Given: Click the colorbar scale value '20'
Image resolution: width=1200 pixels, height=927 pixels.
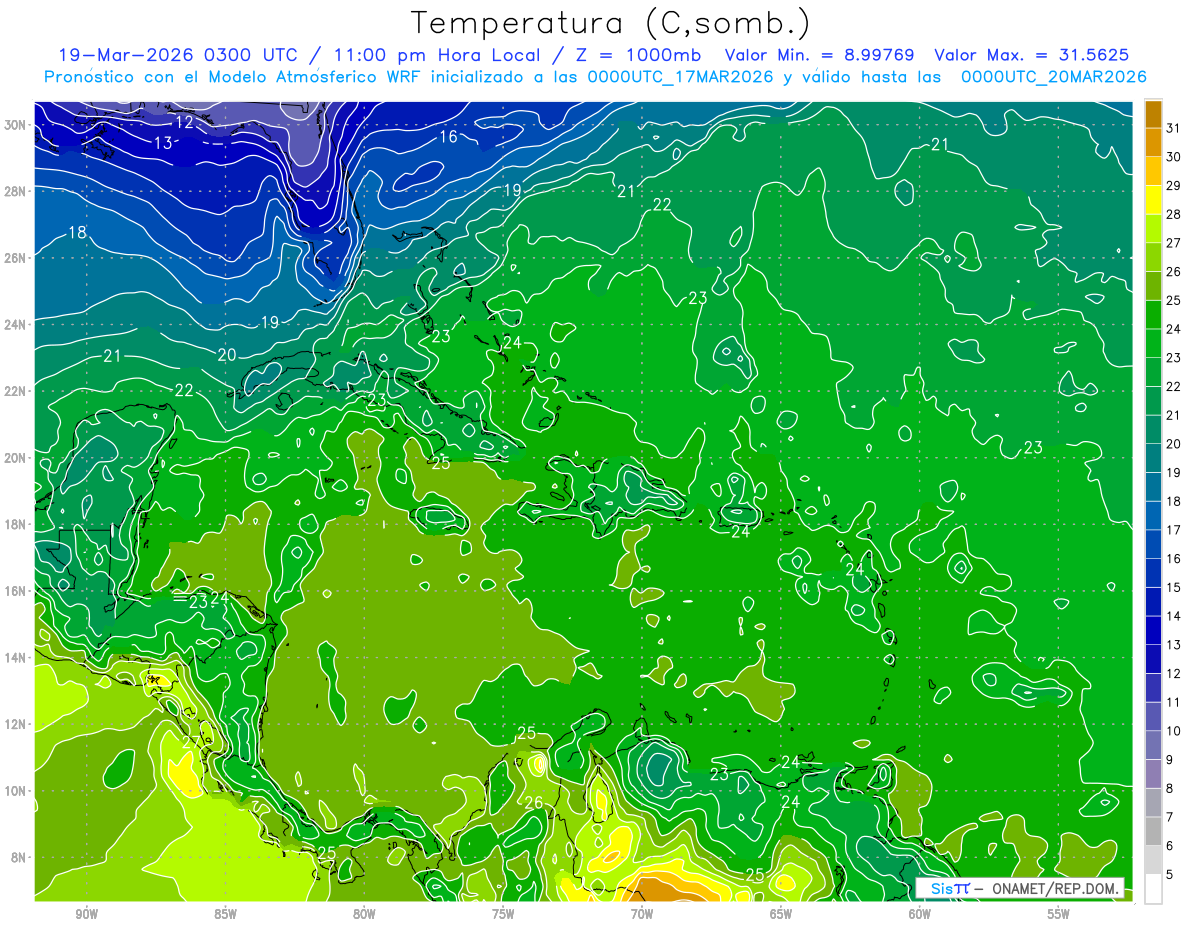Looking at the screenshot, I should 1173,444.
